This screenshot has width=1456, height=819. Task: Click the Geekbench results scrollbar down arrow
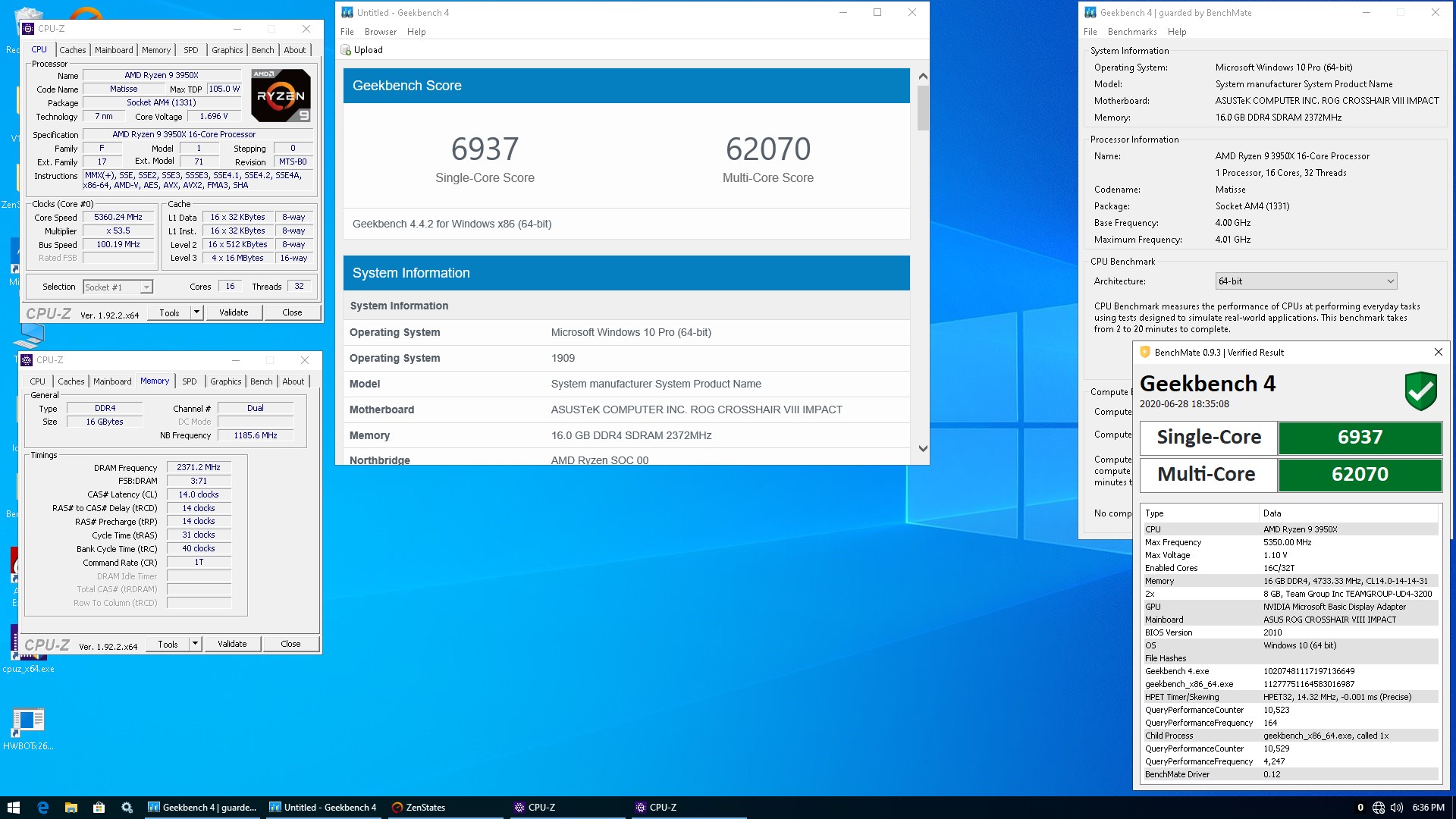923,449
